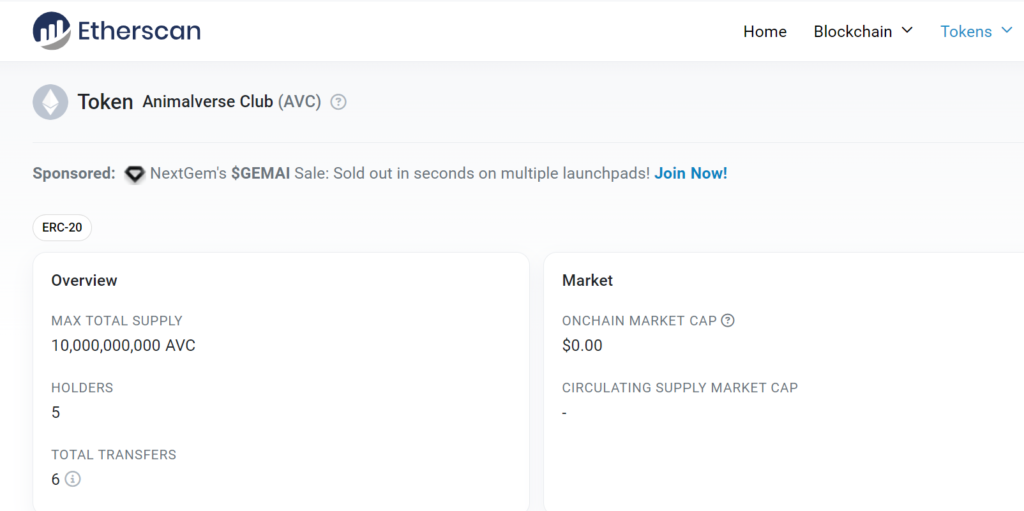Click the CIRCULATING SUPPLY MARKET CAP label
This screenshot has width=1024, height=511.
pyautogui.click(x=680, y=387)
